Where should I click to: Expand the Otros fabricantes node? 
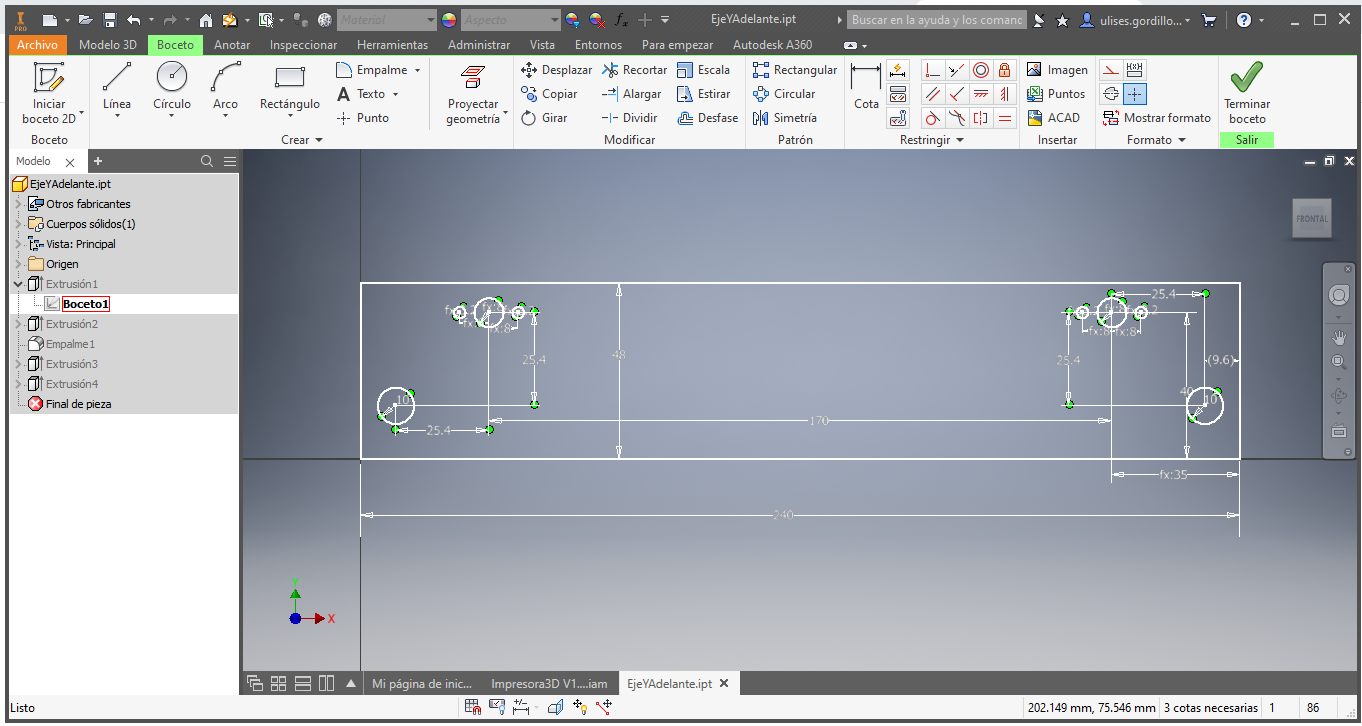pyautogui.click(x=18, y=204)
